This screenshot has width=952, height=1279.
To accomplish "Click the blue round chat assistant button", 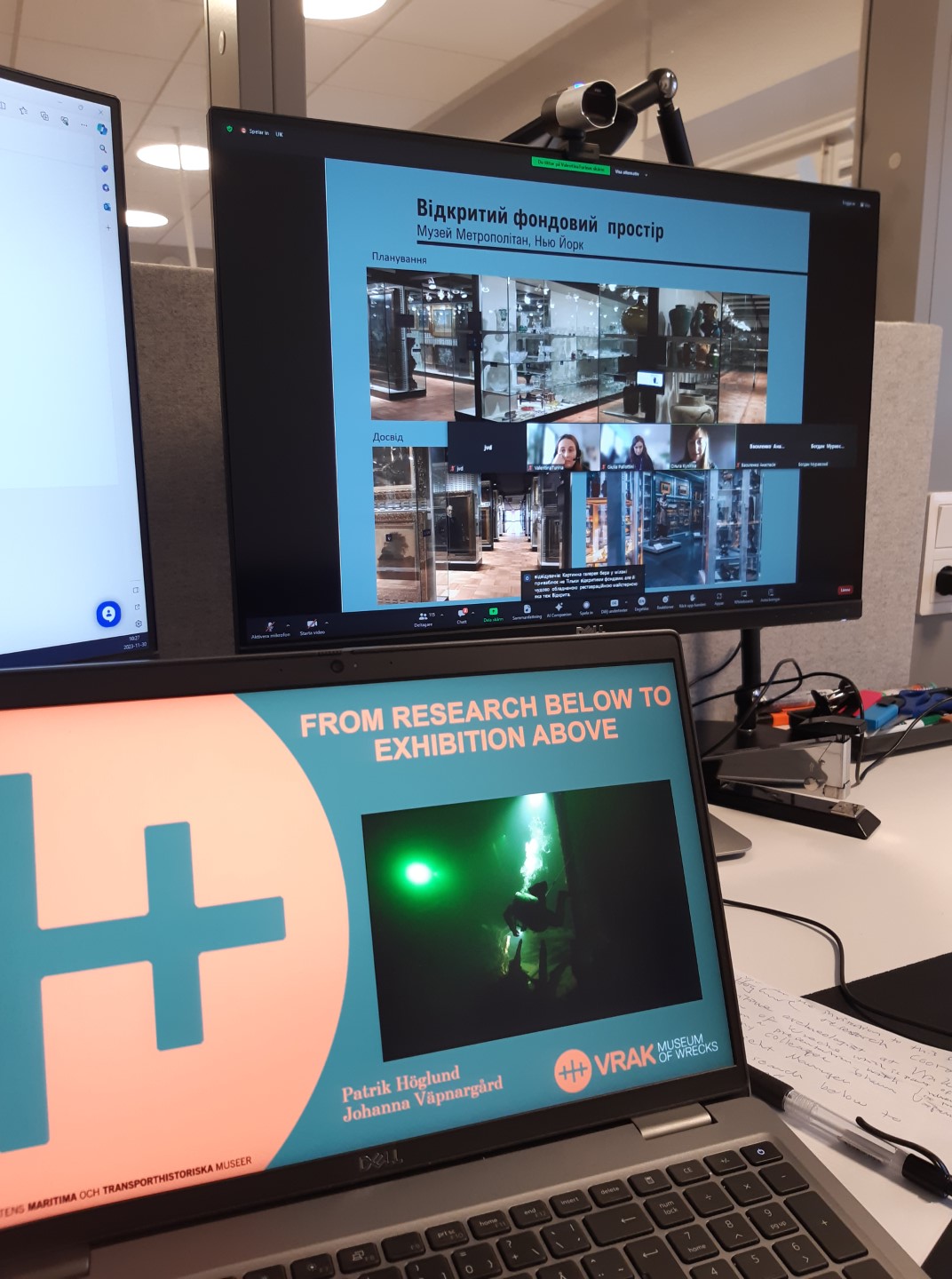I will pos(108,614).
